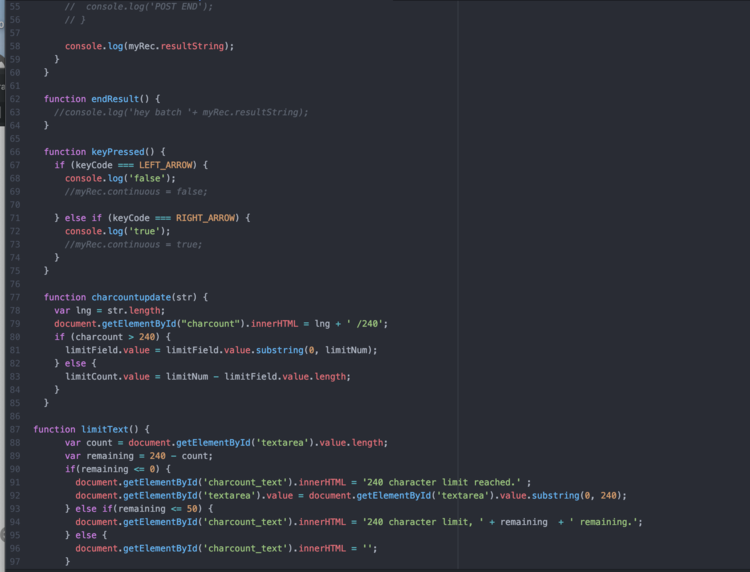750x572 pixels.
Task: Click the 'true' string on line 72
Action: tap(144, 231)
